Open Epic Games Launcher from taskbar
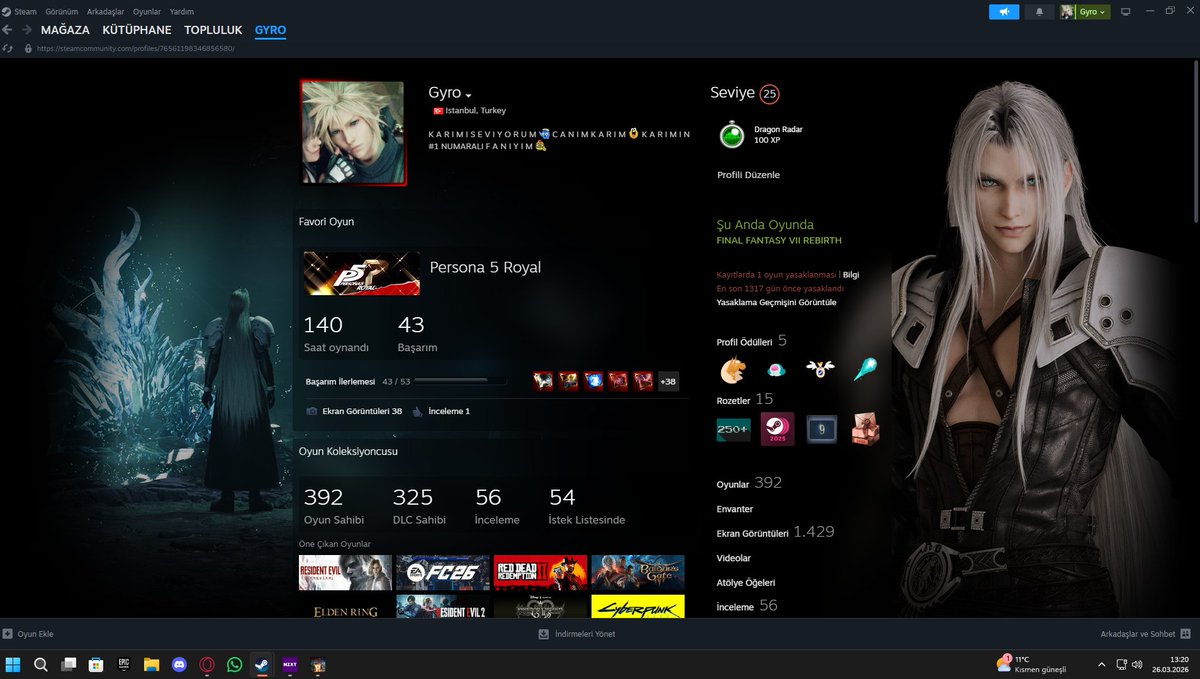1200x679 pixels. (124, 664)
